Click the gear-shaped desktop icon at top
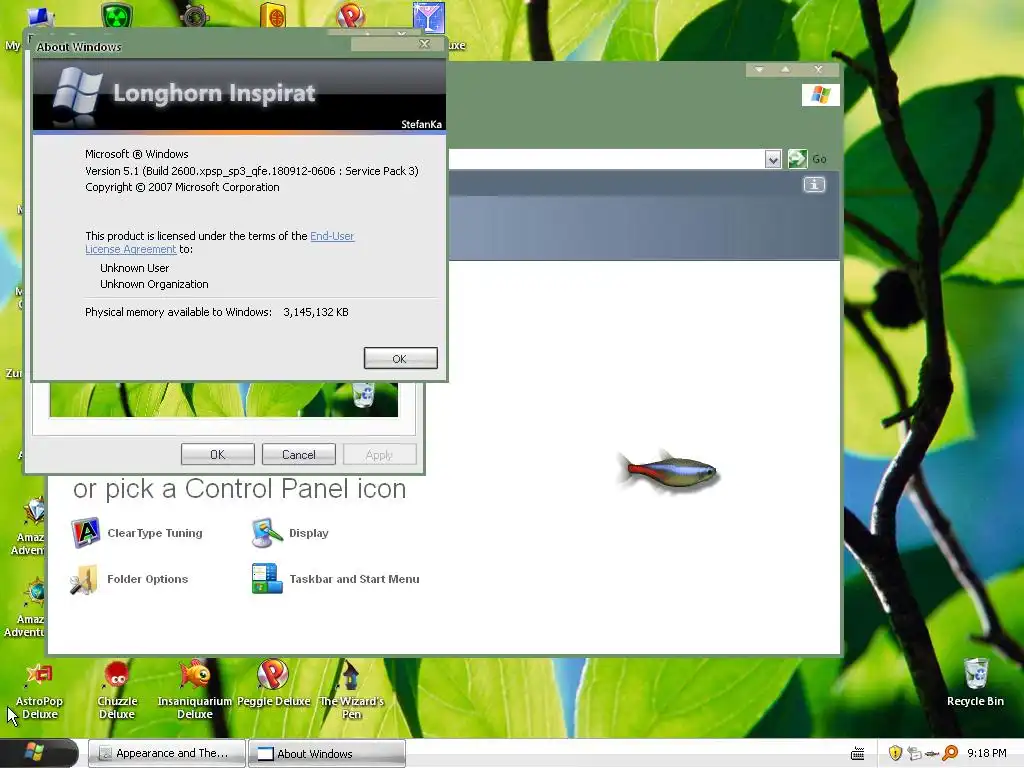This screenshot has height=768, width=1024. coord(195,14)
